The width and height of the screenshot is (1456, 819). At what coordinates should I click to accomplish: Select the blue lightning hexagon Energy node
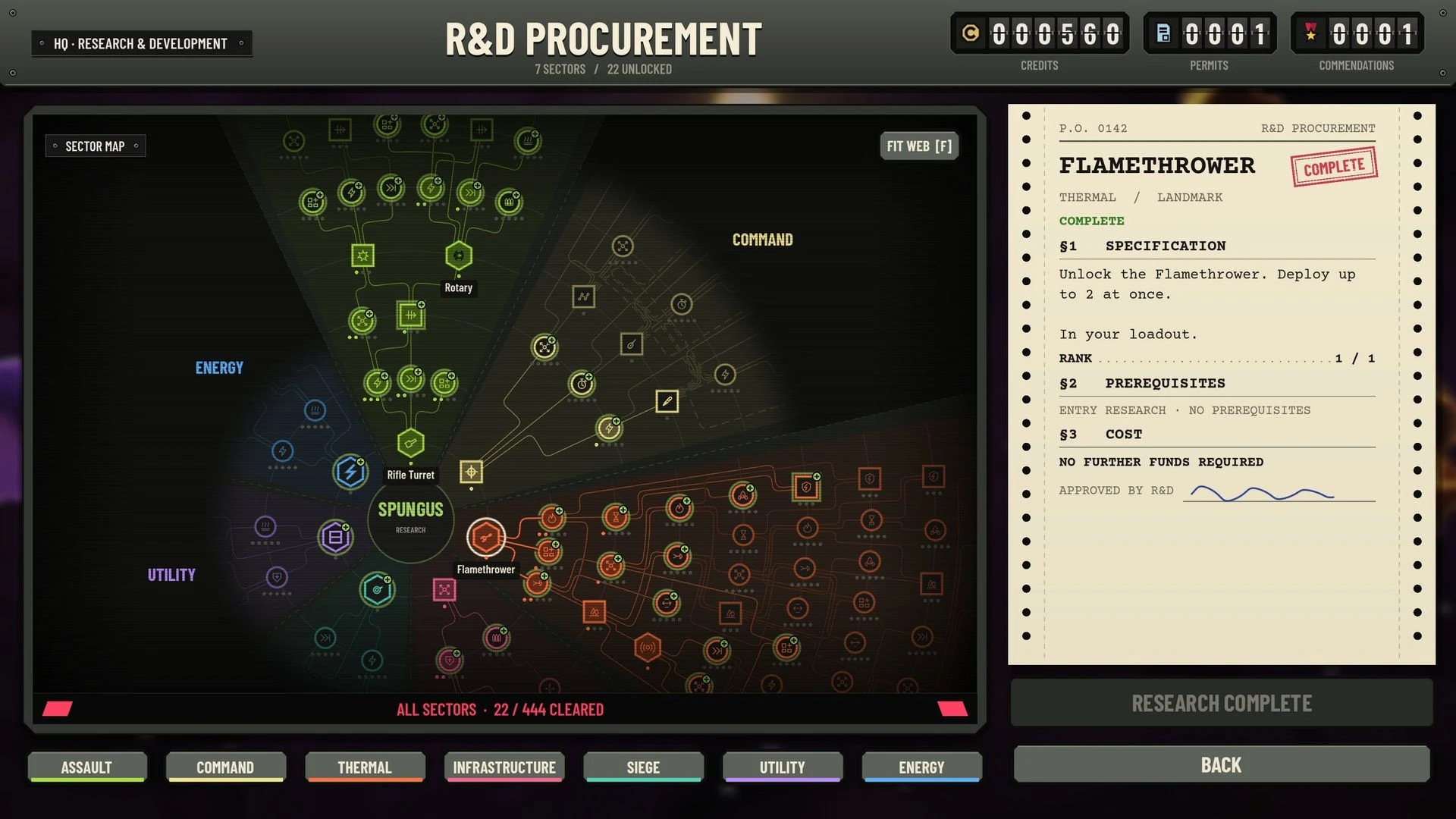tap(350, 472)
